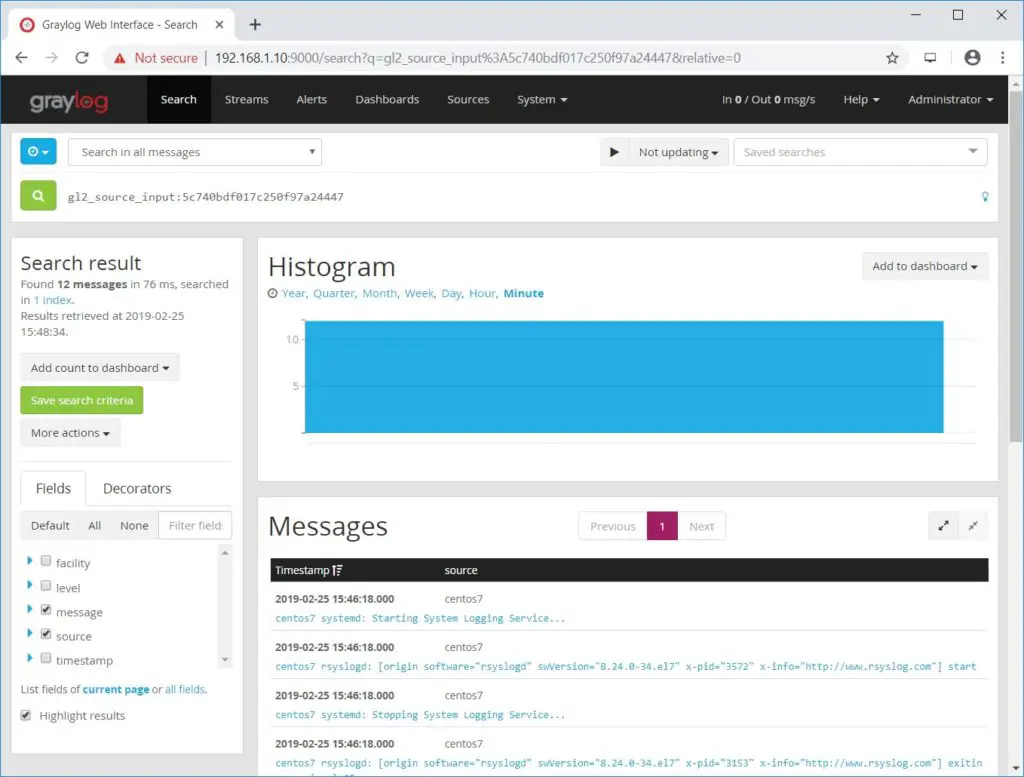Open the browser profile icon

972,57
